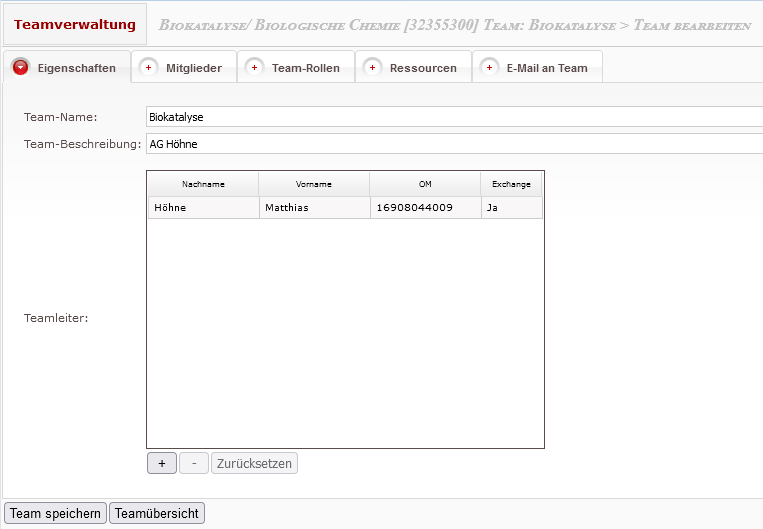Click the Teamleiter label
The image size is (763, 529).
pyautogui.click(x=56, y=318)
